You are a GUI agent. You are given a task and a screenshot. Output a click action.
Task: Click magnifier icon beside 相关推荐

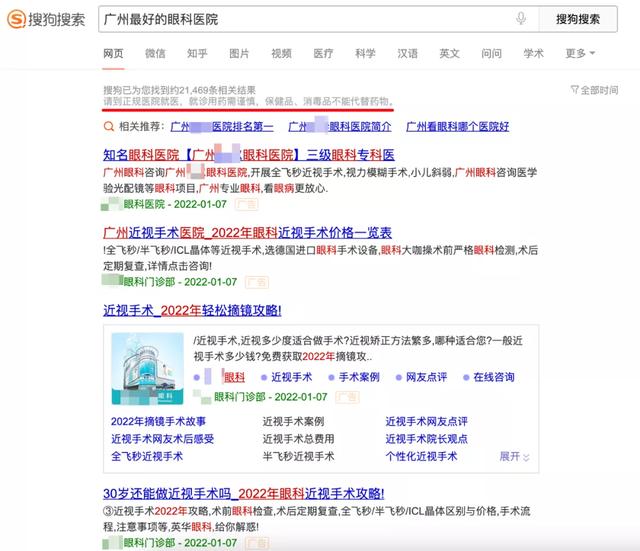(x=109, y=127)
